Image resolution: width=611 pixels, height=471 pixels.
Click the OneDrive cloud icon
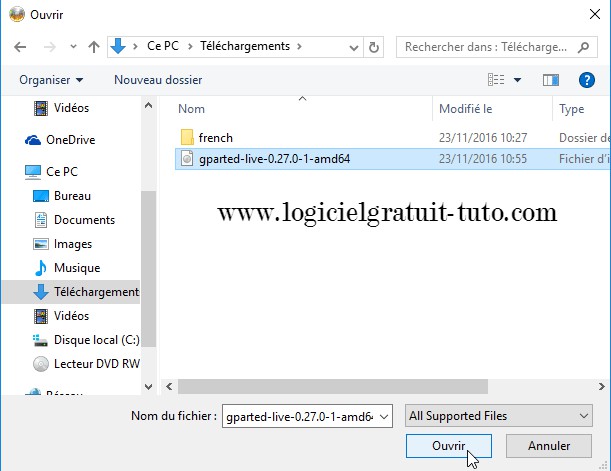coord(33,140)
